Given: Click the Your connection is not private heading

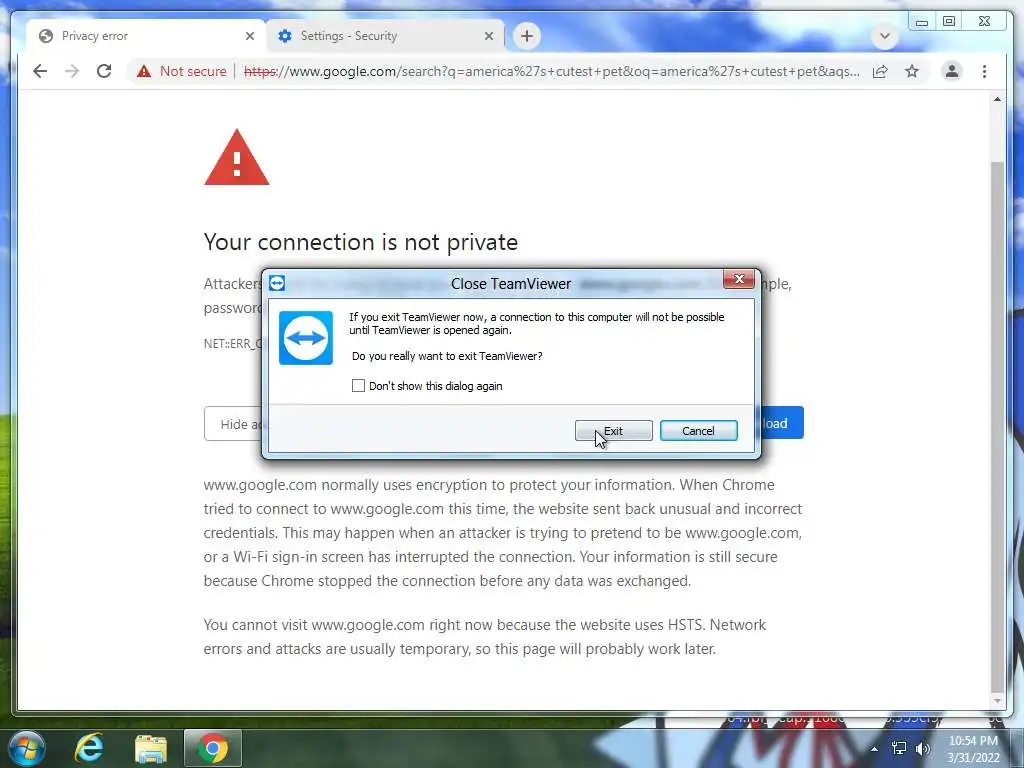Looking at the screenshot, I should coord(360,242).
